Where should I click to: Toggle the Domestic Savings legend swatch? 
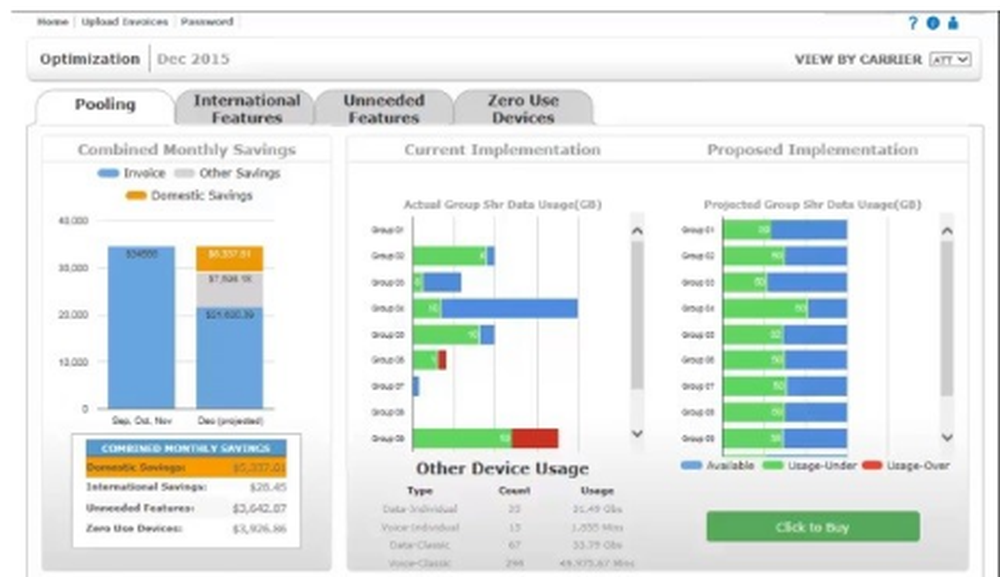coord(136,196)
